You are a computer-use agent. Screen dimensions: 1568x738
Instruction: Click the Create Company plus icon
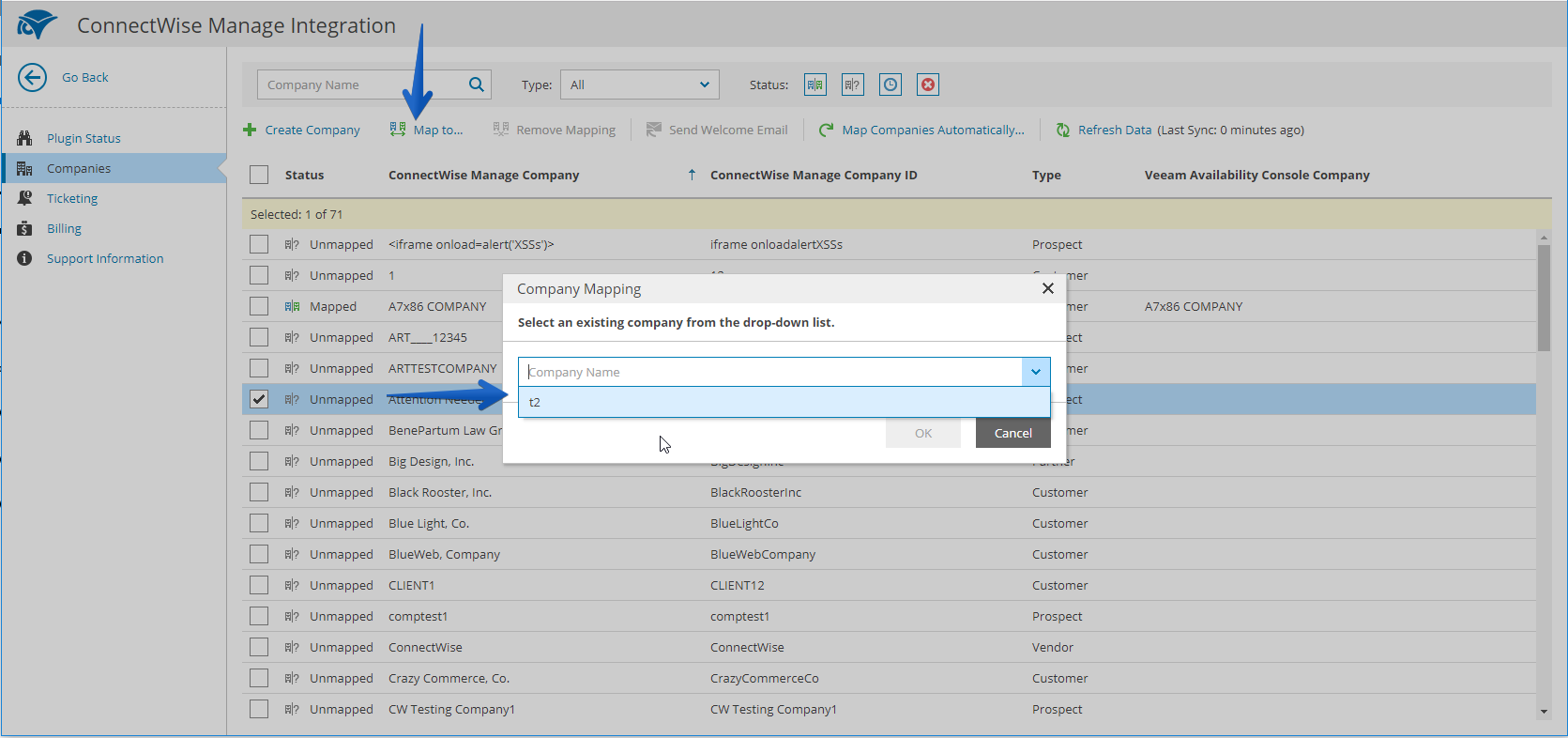click(250, 130)
